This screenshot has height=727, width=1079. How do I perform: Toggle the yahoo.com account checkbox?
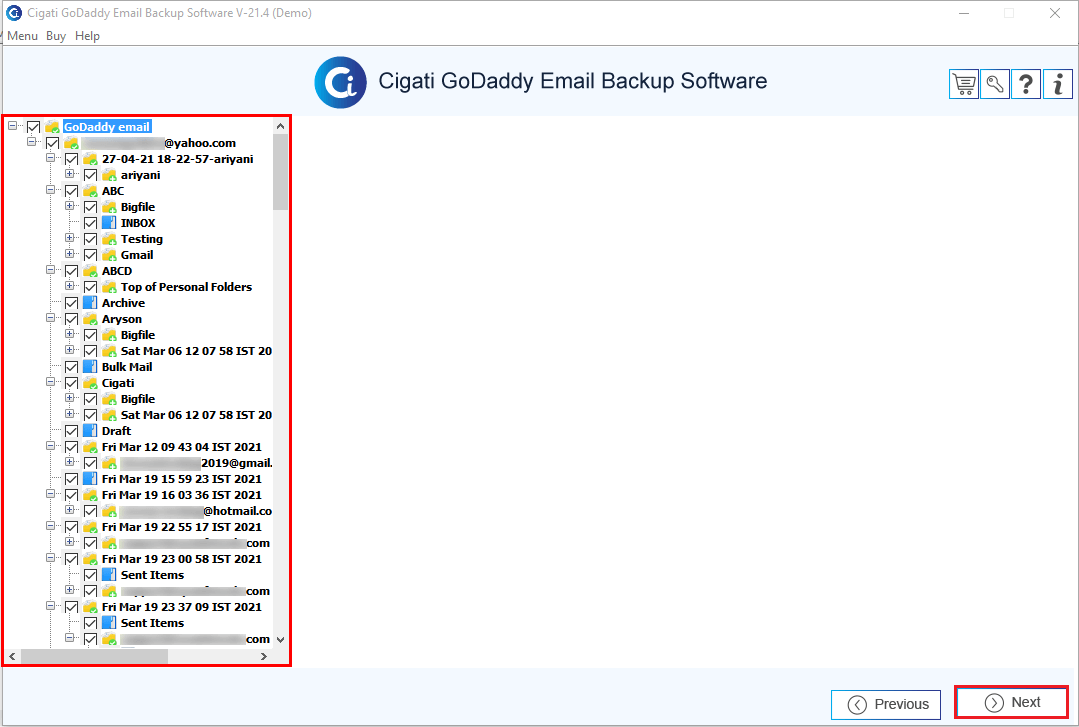pyautogui.click(x=52, y=143)
